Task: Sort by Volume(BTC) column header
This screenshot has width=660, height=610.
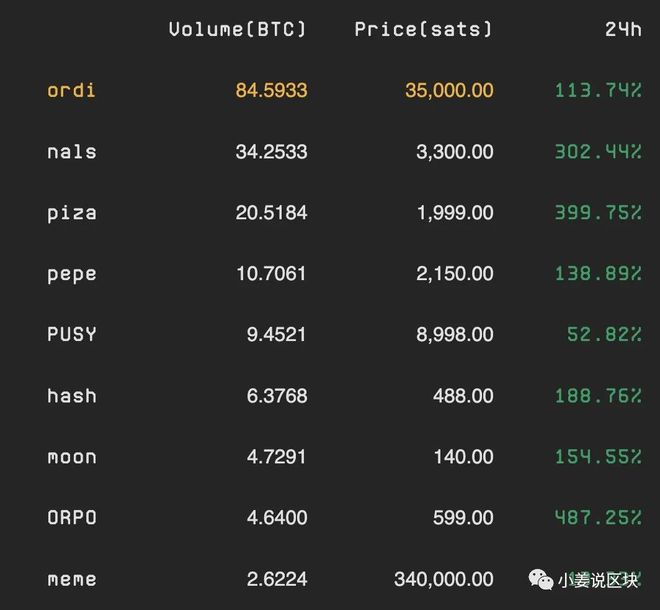Action: 237,29
